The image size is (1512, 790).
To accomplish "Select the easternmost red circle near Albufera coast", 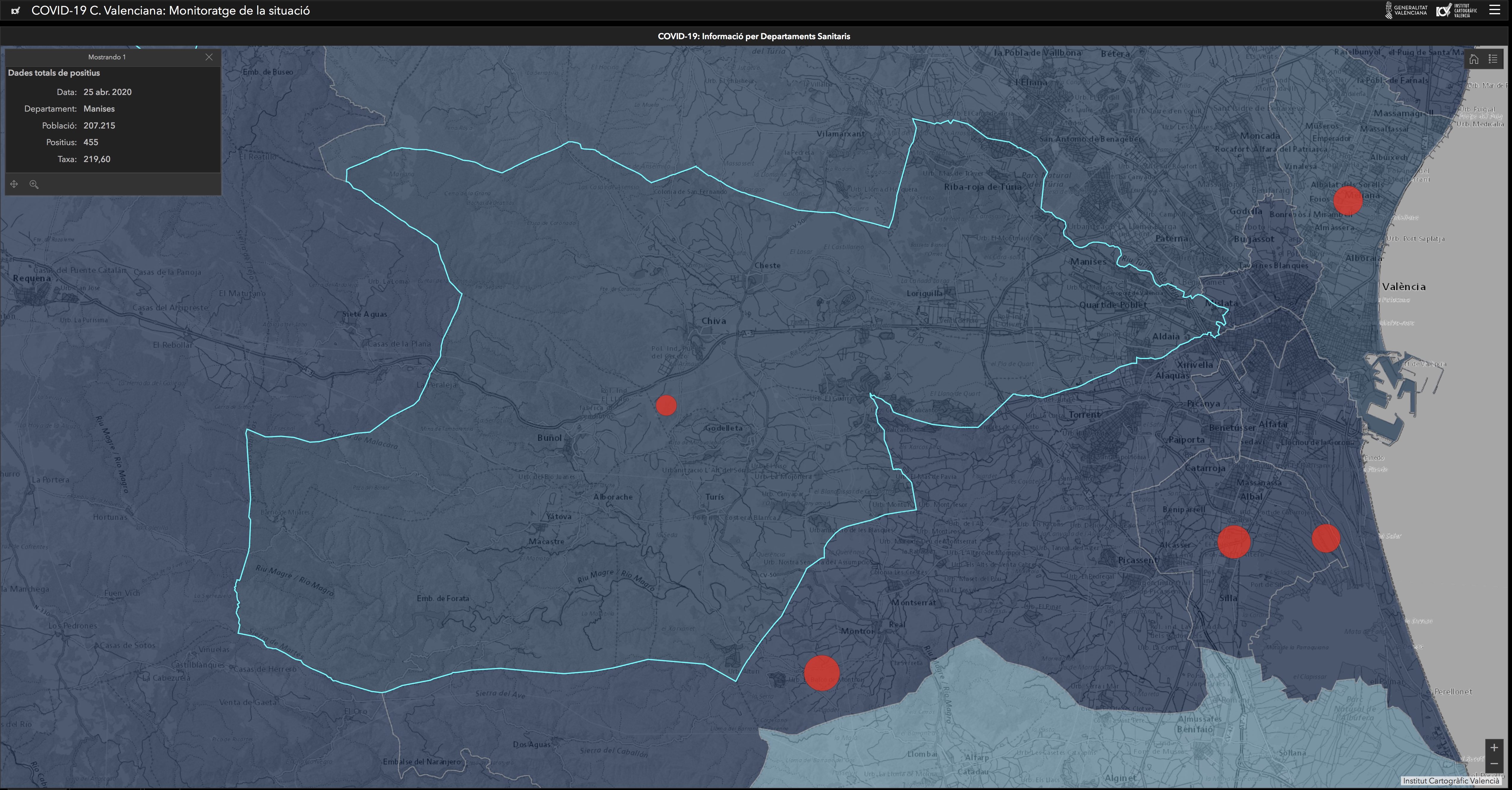I will pos(1325,538).
